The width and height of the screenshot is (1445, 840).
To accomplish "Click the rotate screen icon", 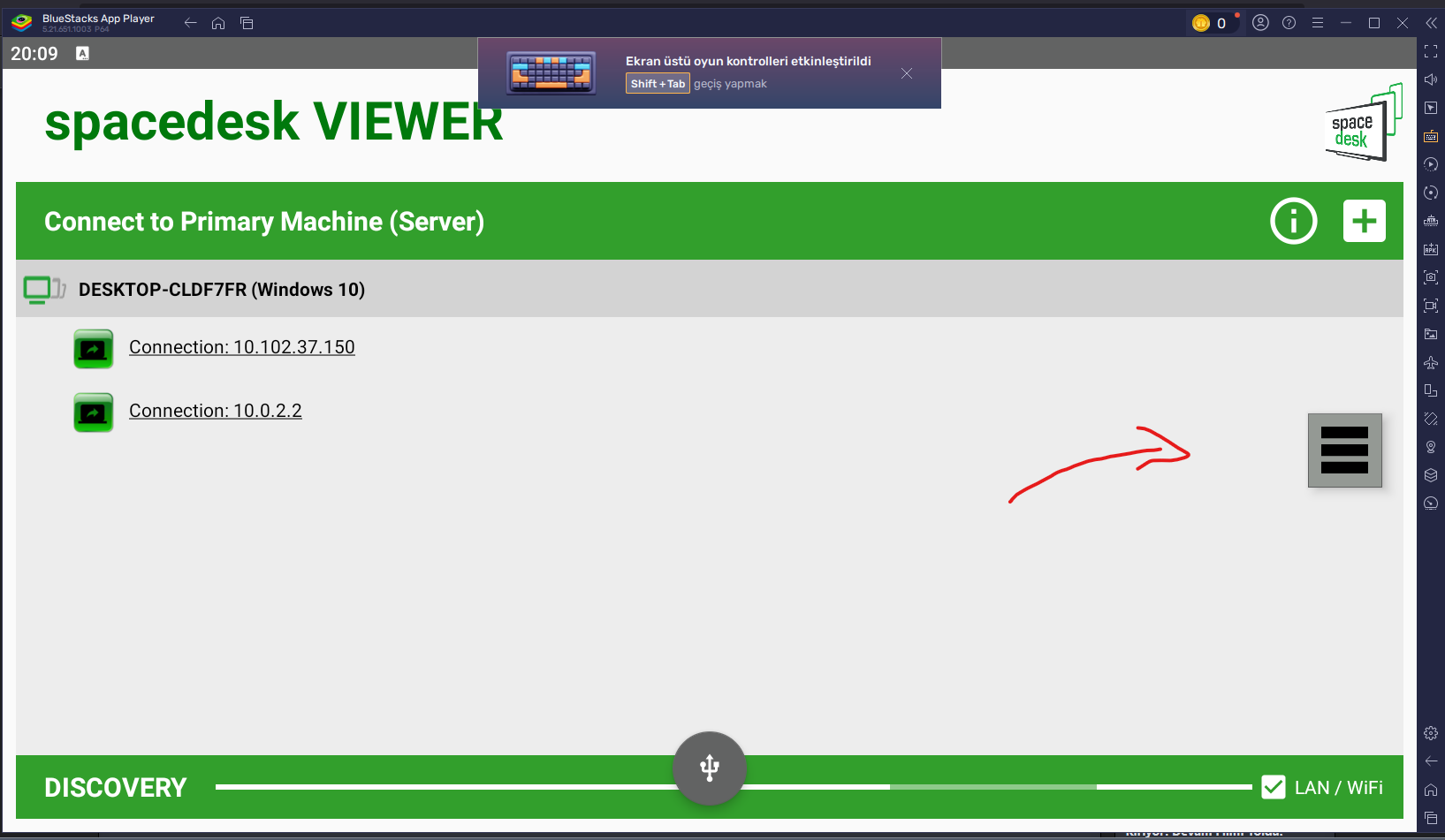I will (x=1431, y=390).
